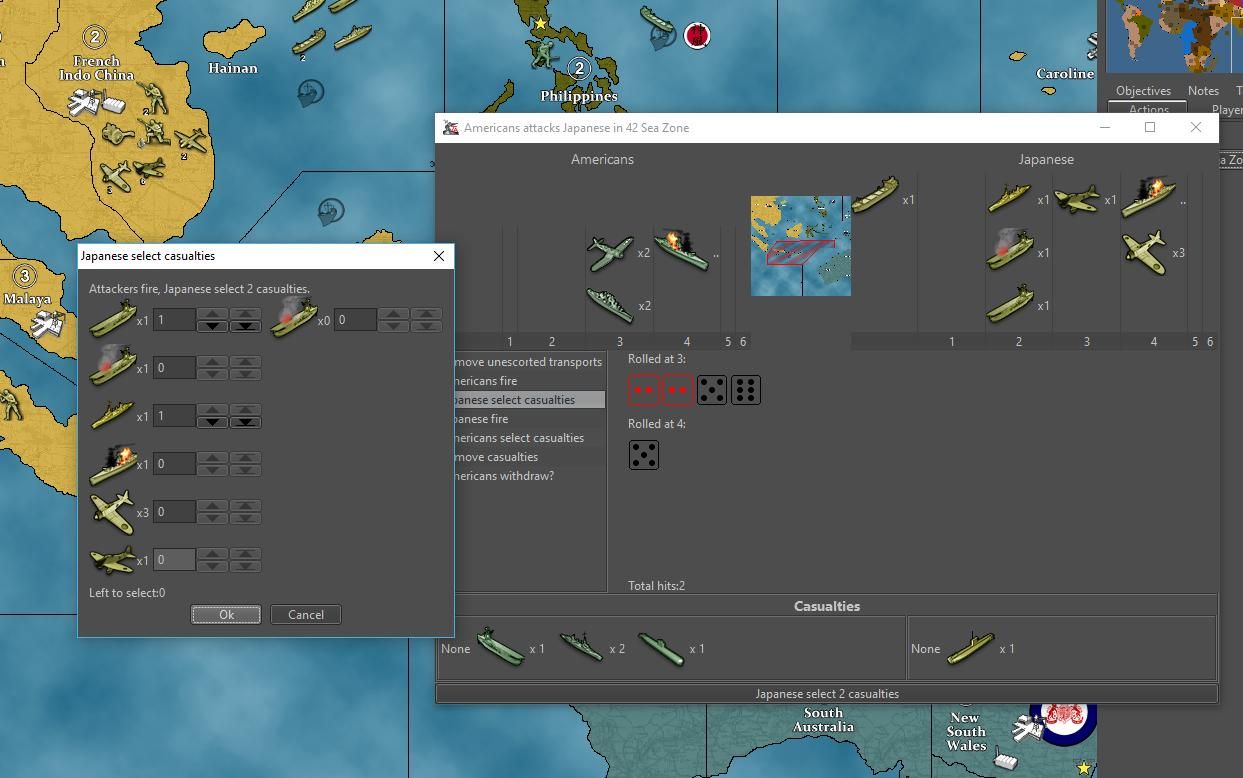The height and width of the screenshot is (778, 1243).
Task: Confirm casualties with the Ok button
Action: (x=226, y=615)
